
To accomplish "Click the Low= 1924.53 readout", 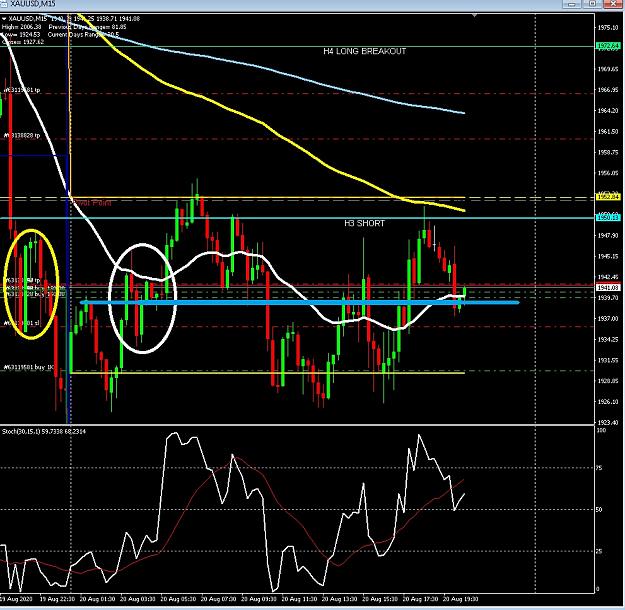I will [x=21, y=35].
